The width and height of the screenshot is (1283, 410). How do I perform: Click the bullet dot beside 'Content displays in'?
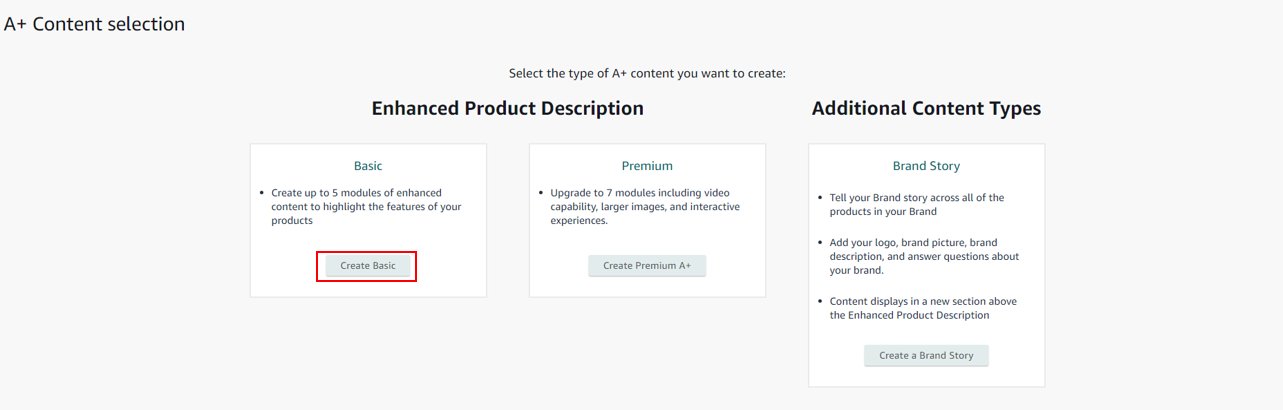click(819, 301)
